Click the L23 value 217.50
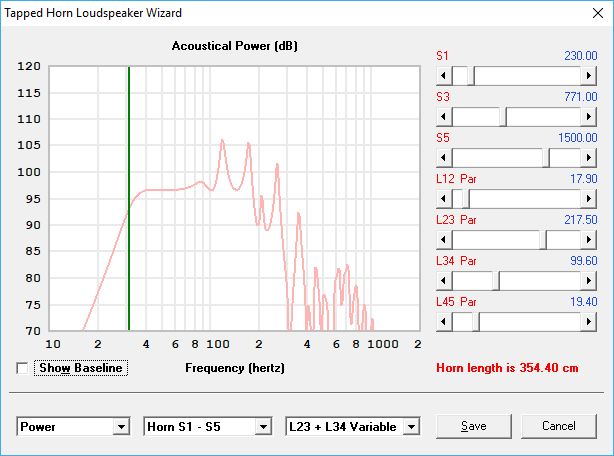The width and height of the screenshot is (614, 456). click(x=581, y=220)
